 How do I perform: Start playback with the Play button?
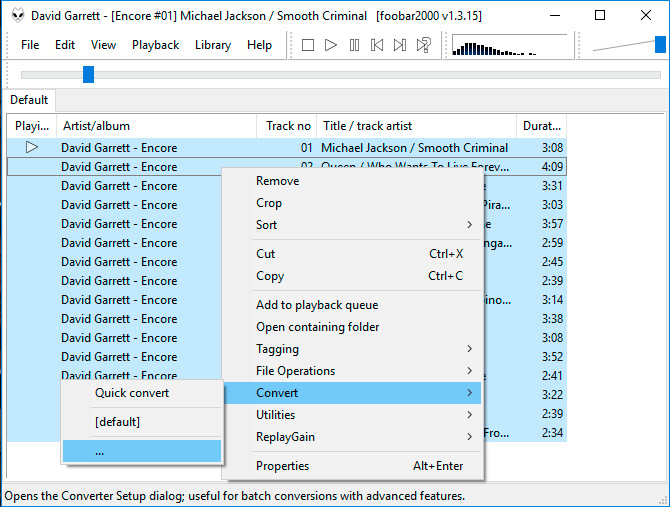click(331, 45)
